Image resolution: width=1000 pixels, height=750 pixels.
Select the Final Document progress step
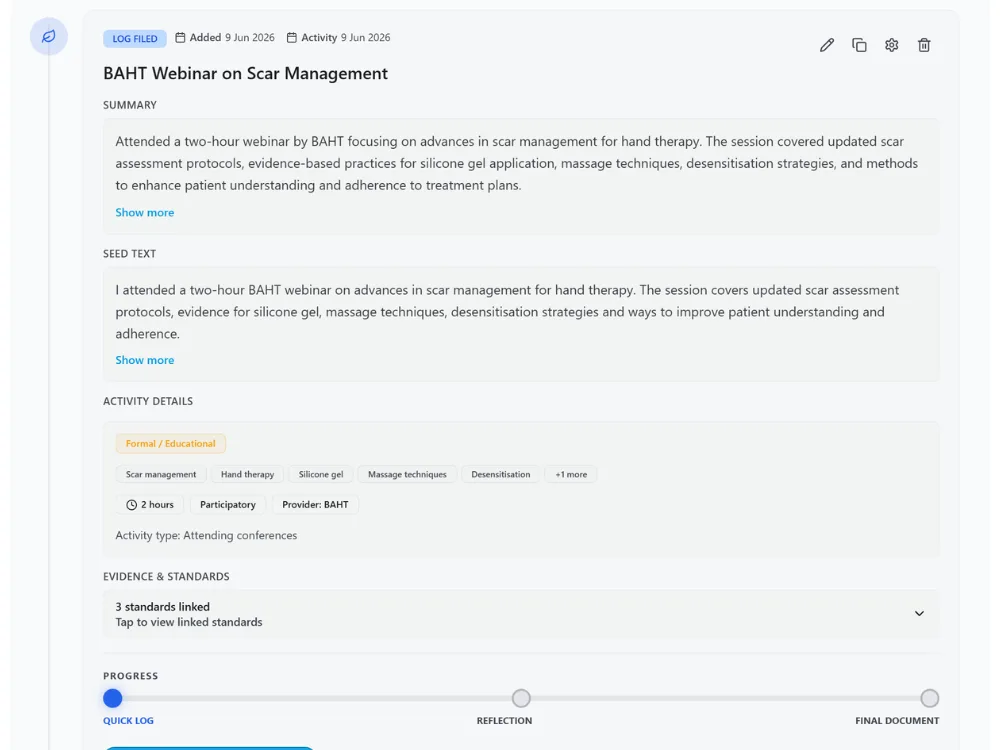tap(929, 698)
